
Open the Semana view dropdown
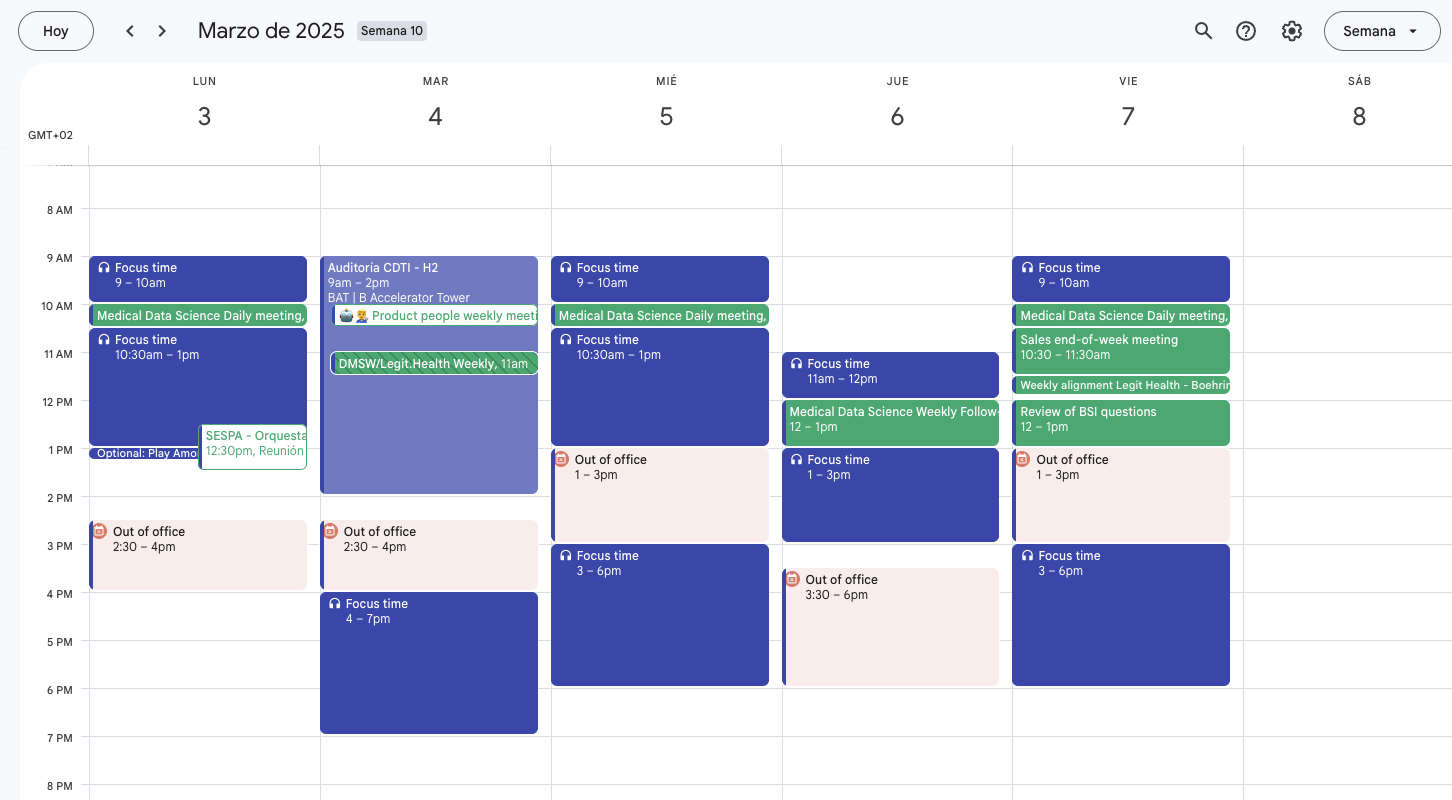point(1381,31)
